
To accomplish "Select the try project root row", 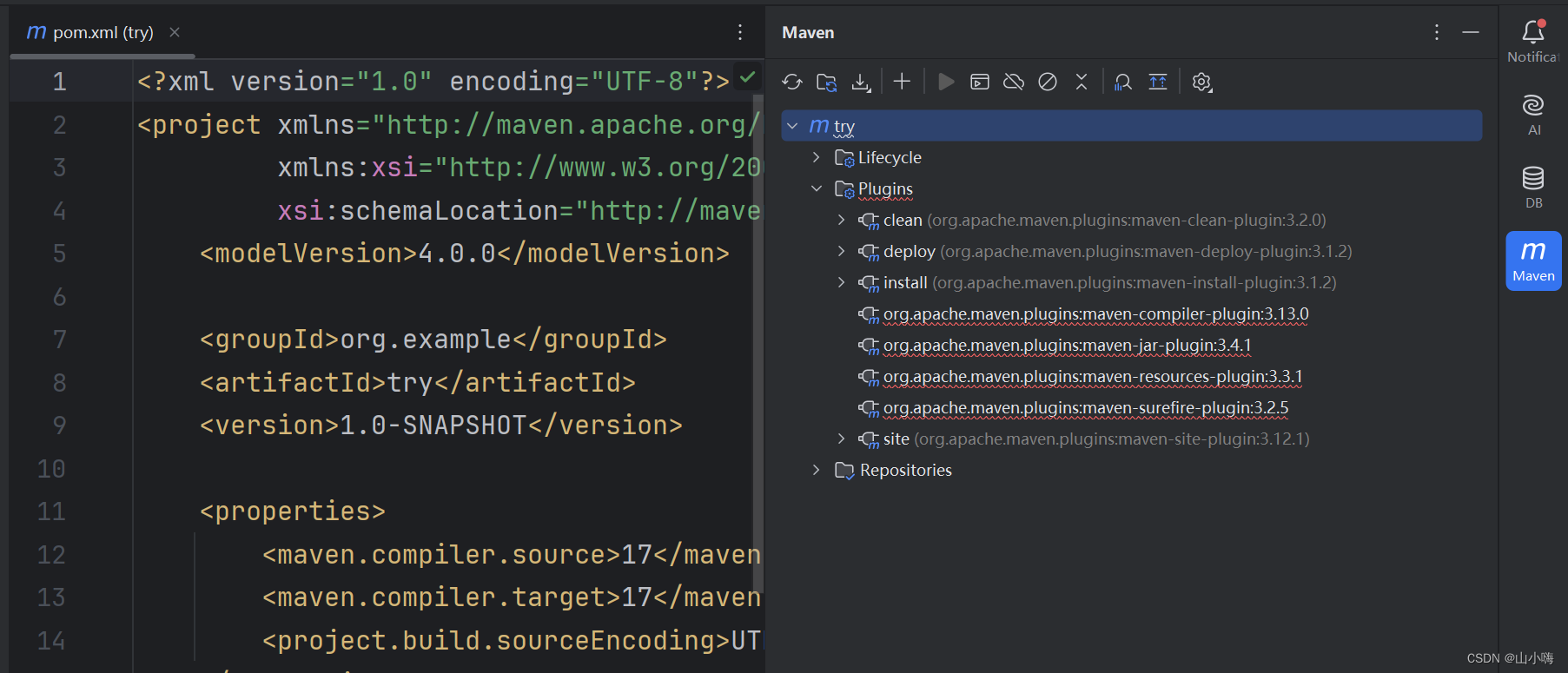I will [x=1131, y=126].
